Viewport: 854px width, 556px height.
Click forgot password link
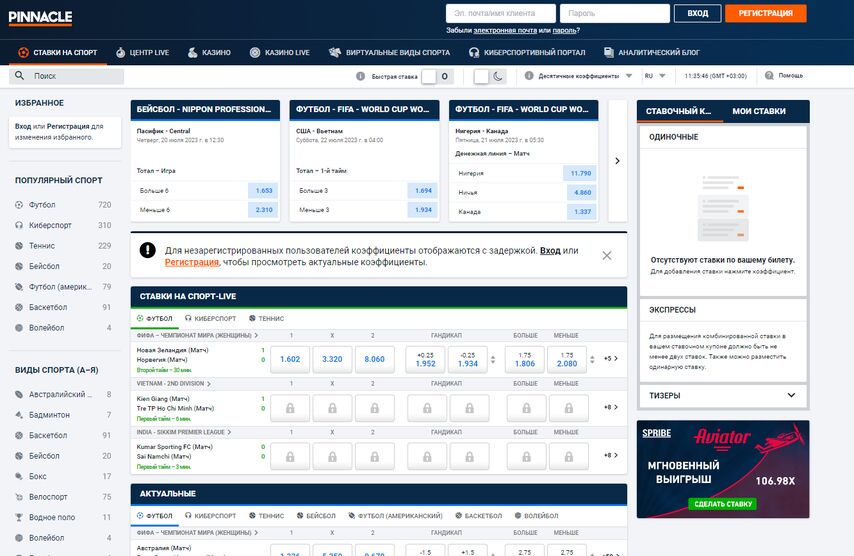[564, 30]
